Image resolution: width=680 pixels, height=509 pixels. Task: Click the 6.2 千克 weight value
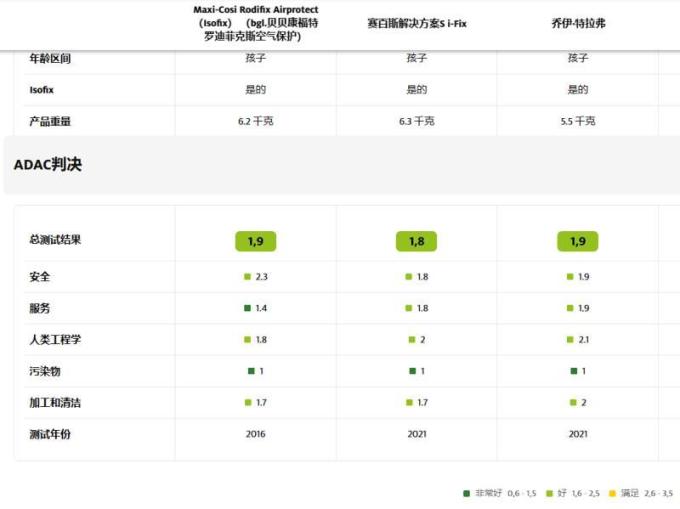pyautogui.click(x=255, y=121)
